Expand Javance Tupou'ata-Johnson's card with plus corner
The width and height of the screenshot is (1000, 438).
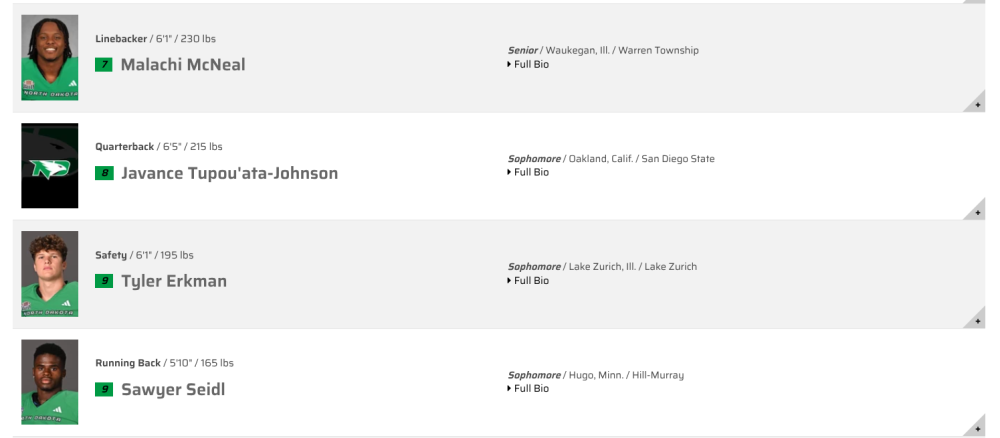click(976, 211)
